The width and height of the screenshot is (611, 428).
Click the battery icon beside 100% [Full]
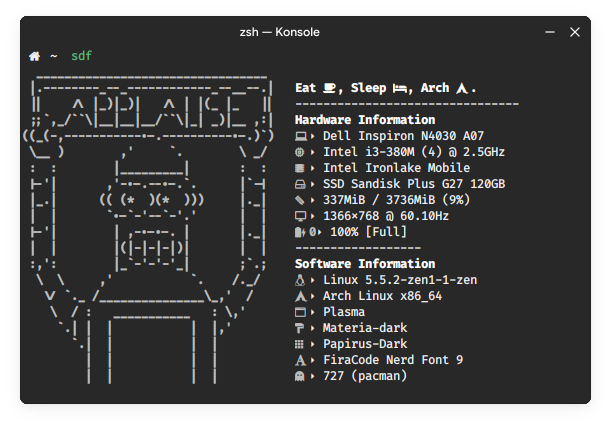(x=300, y=232)
